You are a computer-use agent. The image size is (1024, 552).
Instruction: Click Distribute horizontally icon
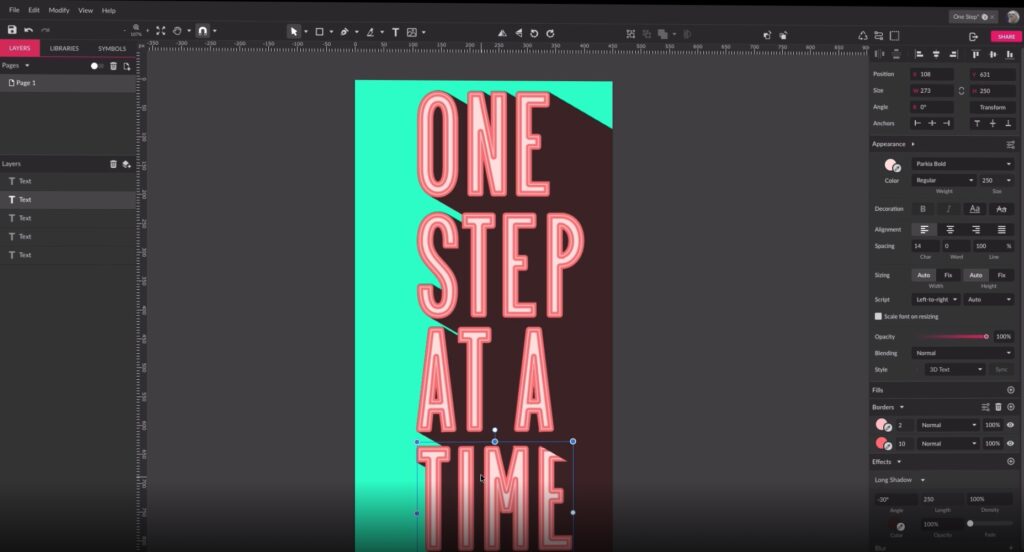(x=880, y=54)
